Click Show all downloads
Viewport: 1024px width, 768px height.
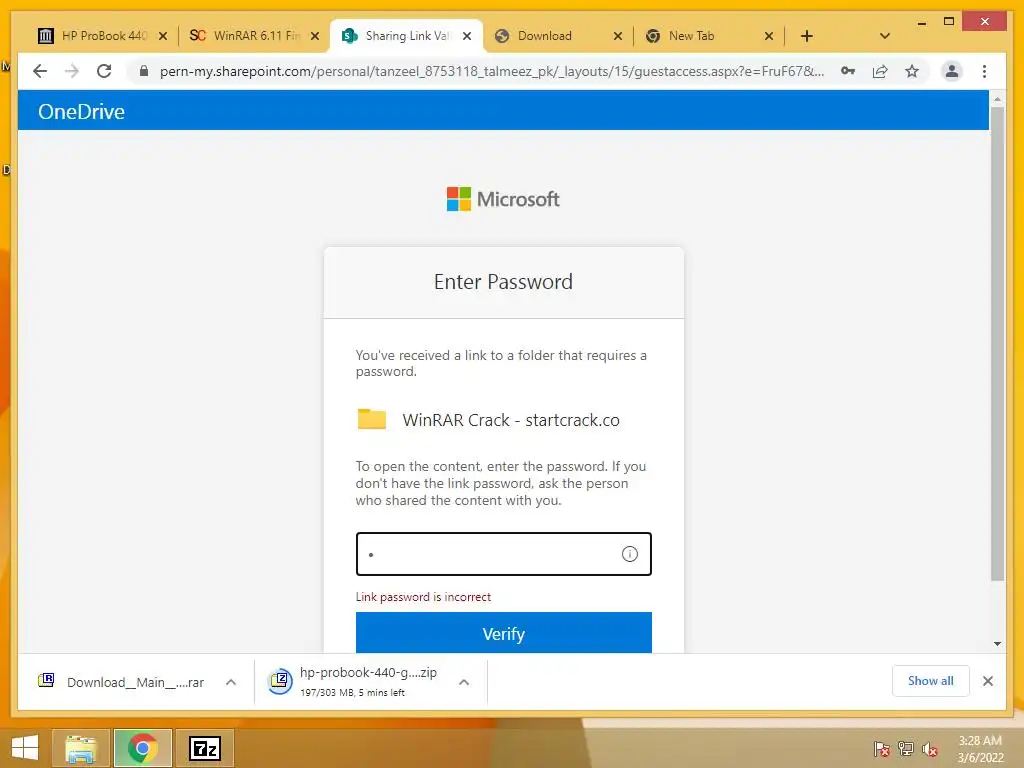[x=931, y=680]
